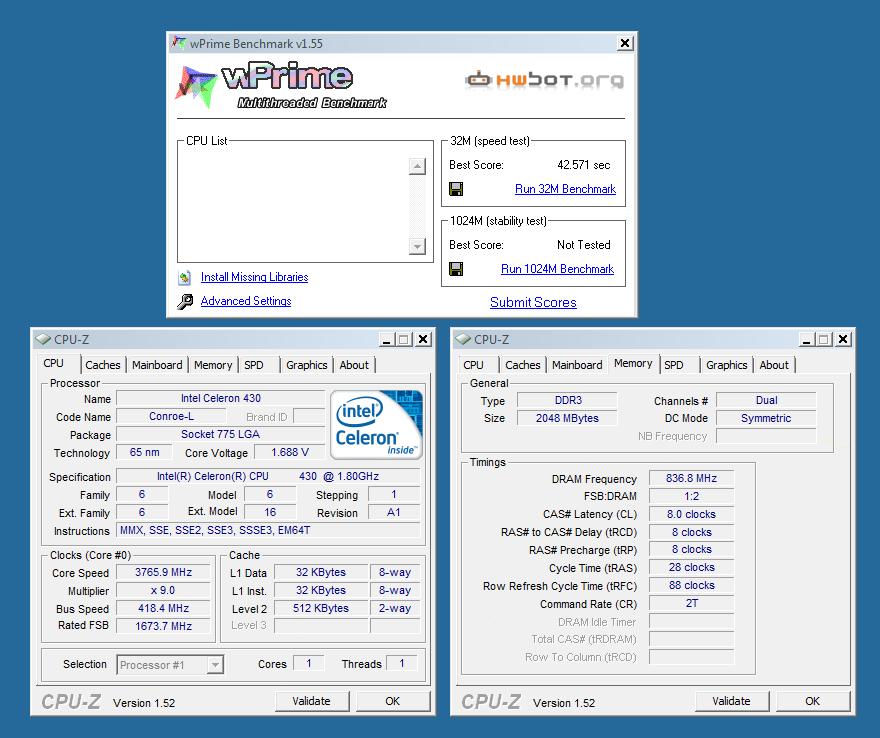The image size is (880, 738).
Task: Click the Not Tested score value
Action: 584,245
